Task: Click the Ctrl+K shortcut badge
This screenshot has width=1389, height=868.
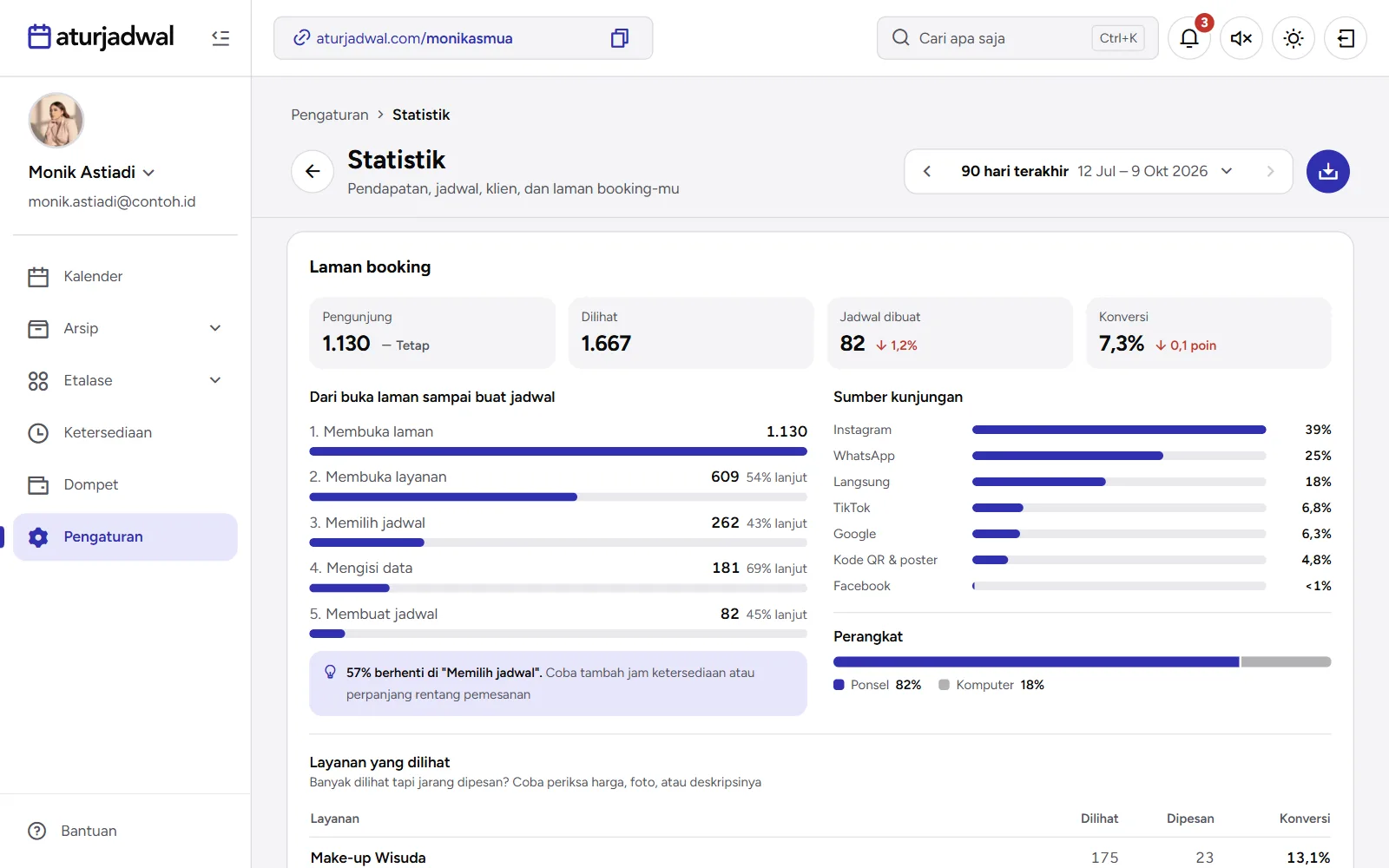Action: 1118,38
